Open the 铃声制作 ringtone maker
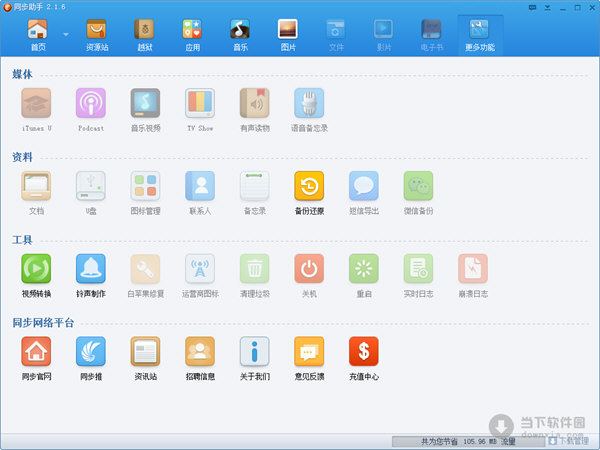Screen dimensions: 600x450 (91, 270)
